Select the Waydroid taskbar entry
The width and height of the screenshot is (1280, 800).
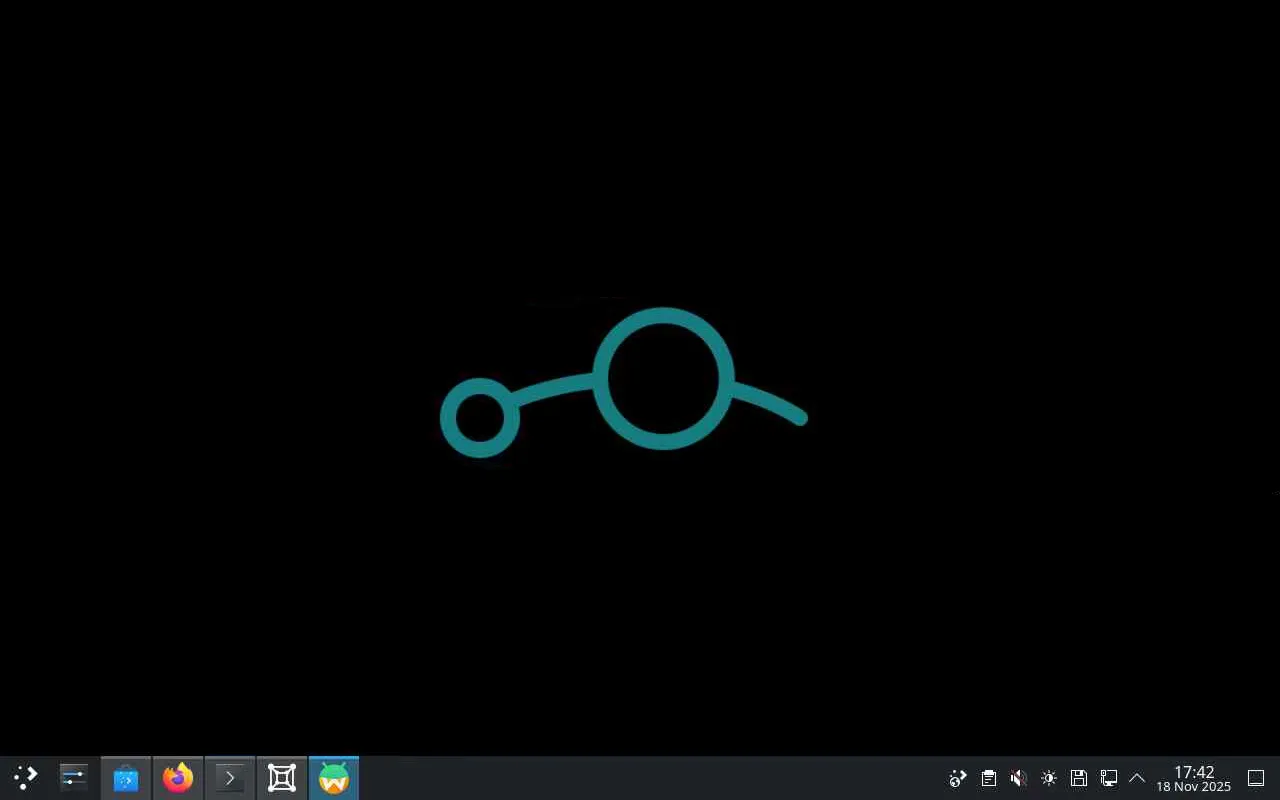tap(334, 778)
